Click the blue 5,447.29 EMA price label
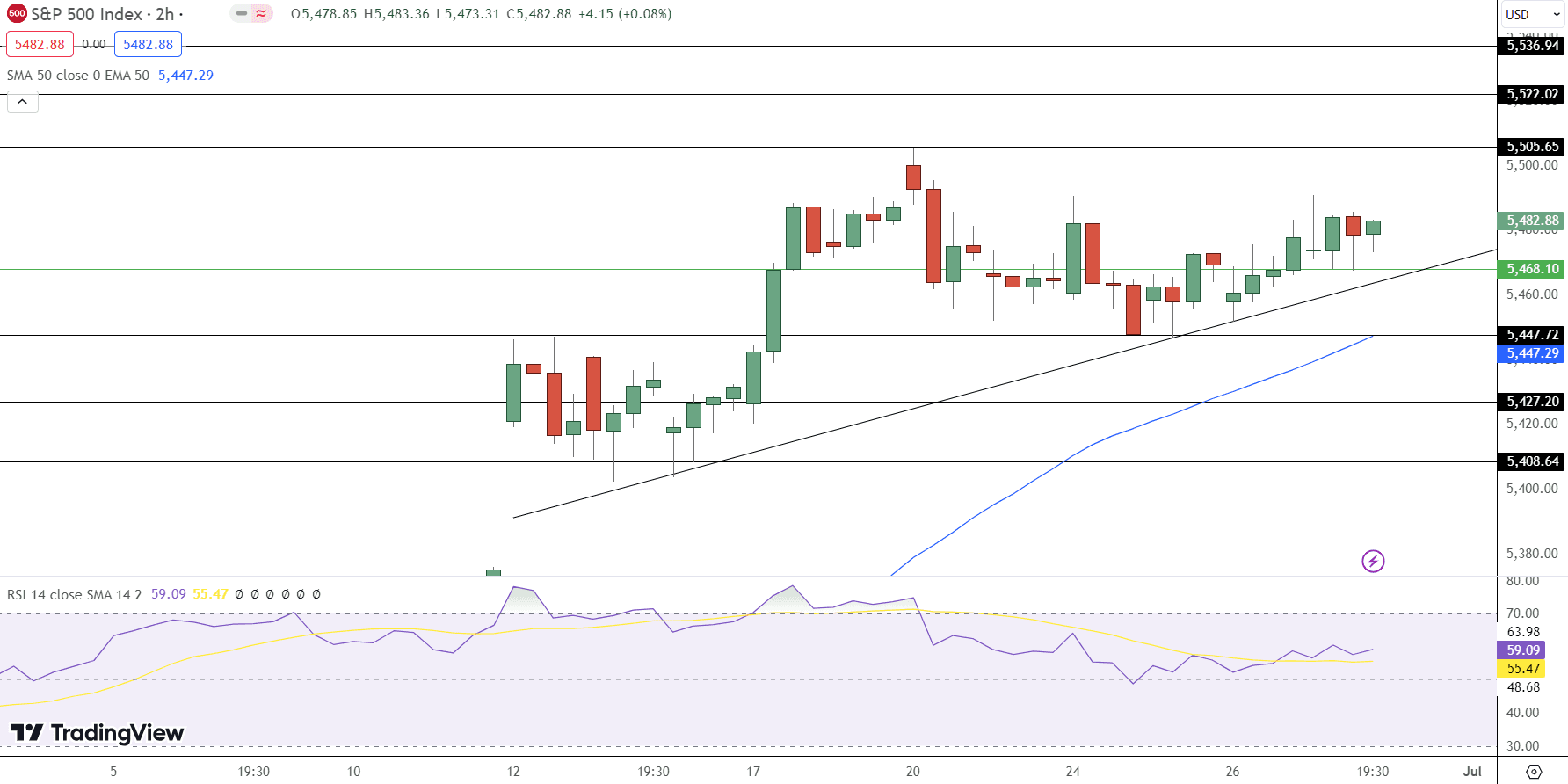The image size is (1568, 784). (x=1532, y=353)
